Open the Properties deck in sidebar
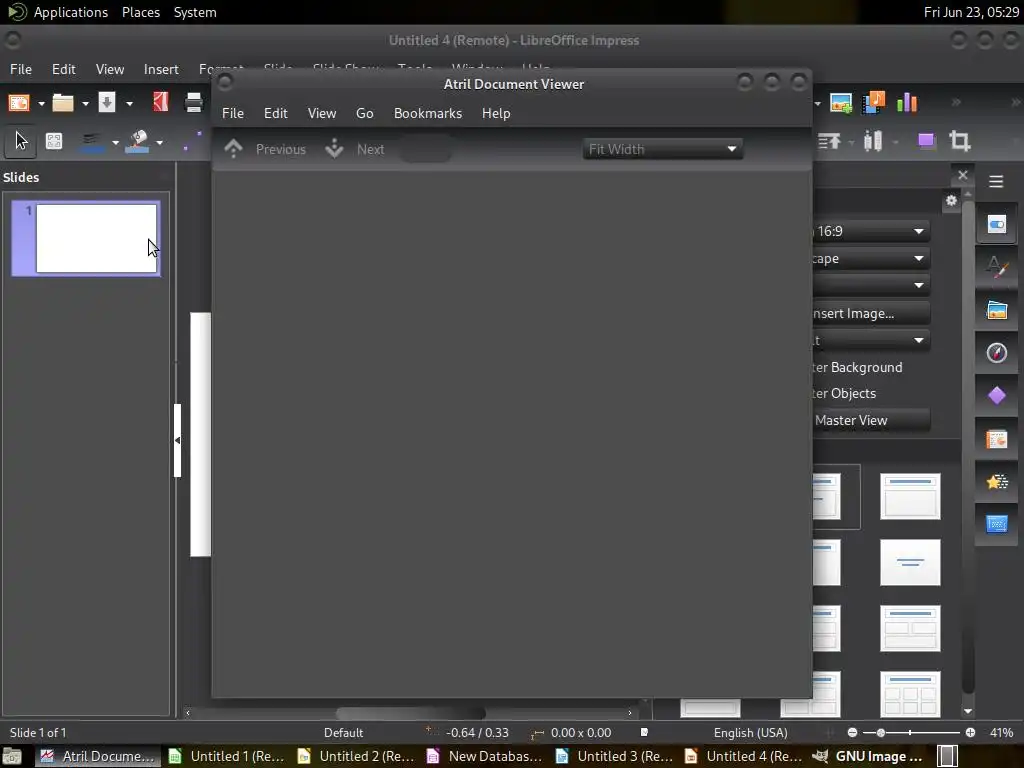The width and height of the screenshot is (1024, 768). click(x=997, y=225)
